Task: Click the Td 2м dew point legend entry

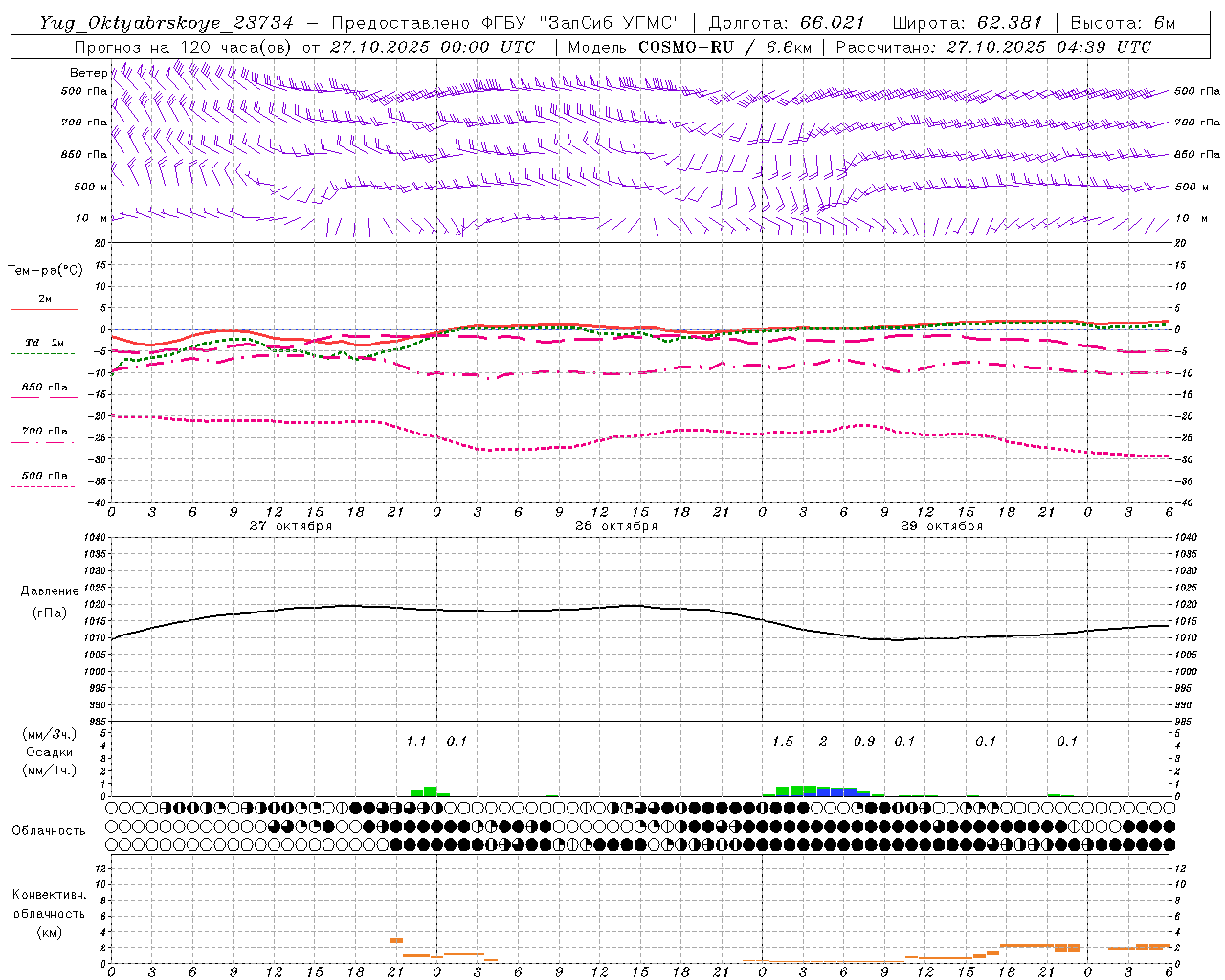Action: (x=45, y=343)
